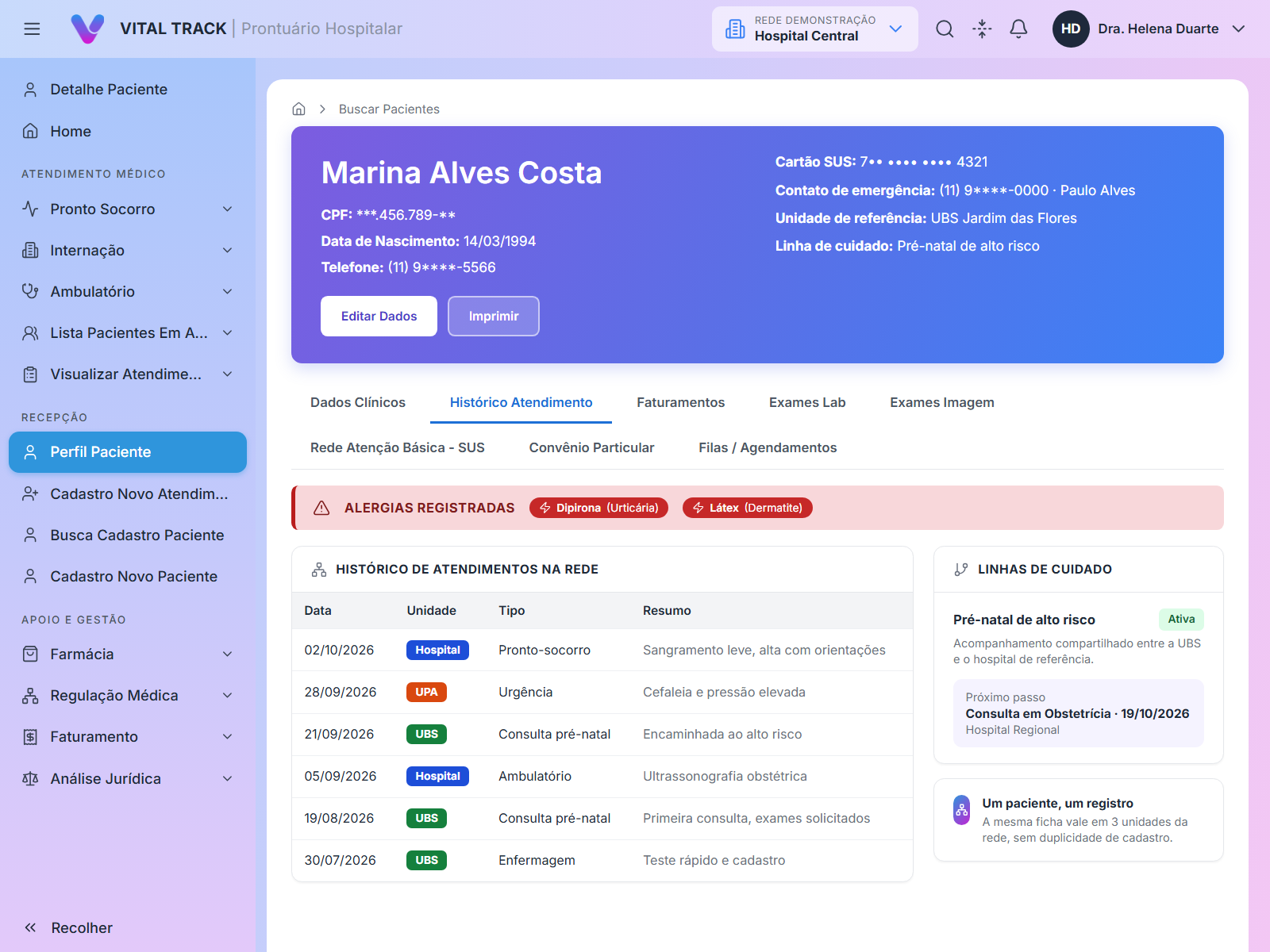Image resolution: width=1270 pixels, height=952 pixels.
Task: Click the Pronto Socorro pulse icon
Action: coord(30,209)
